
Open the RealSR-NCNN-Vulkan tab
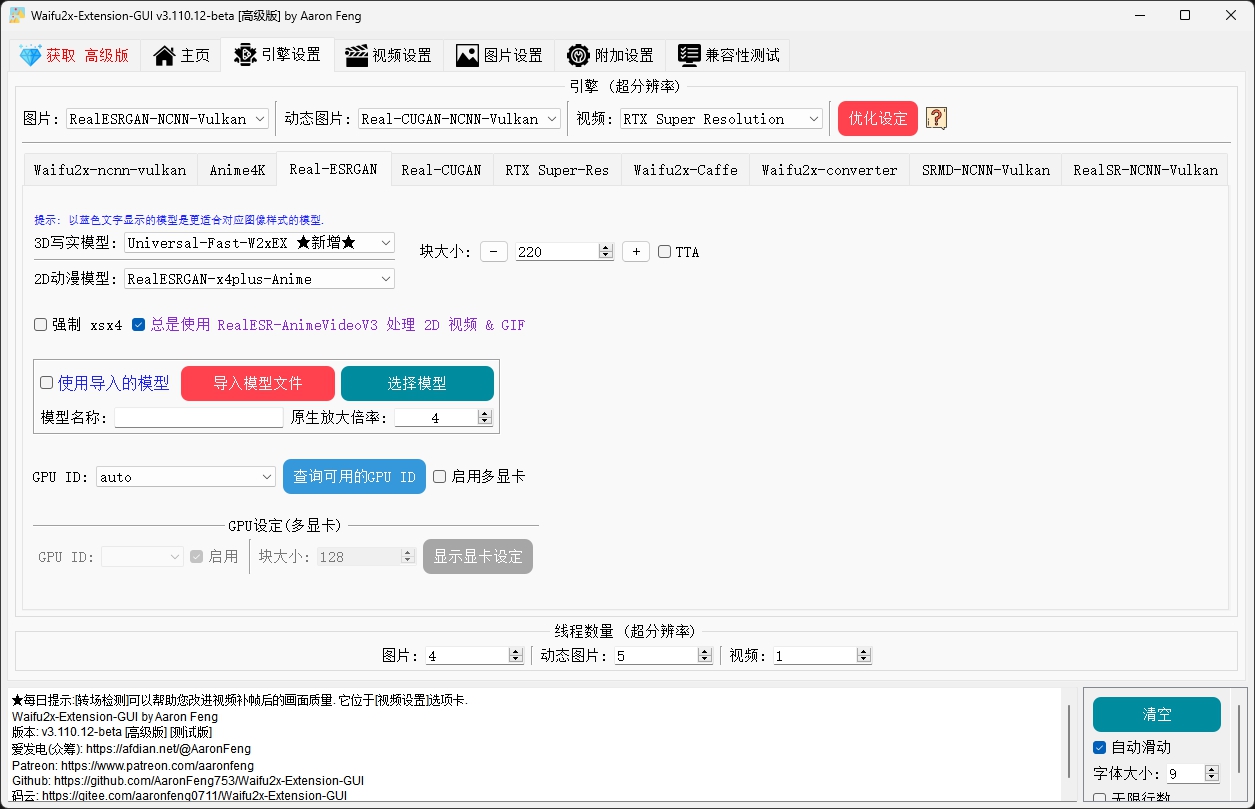1145,170
